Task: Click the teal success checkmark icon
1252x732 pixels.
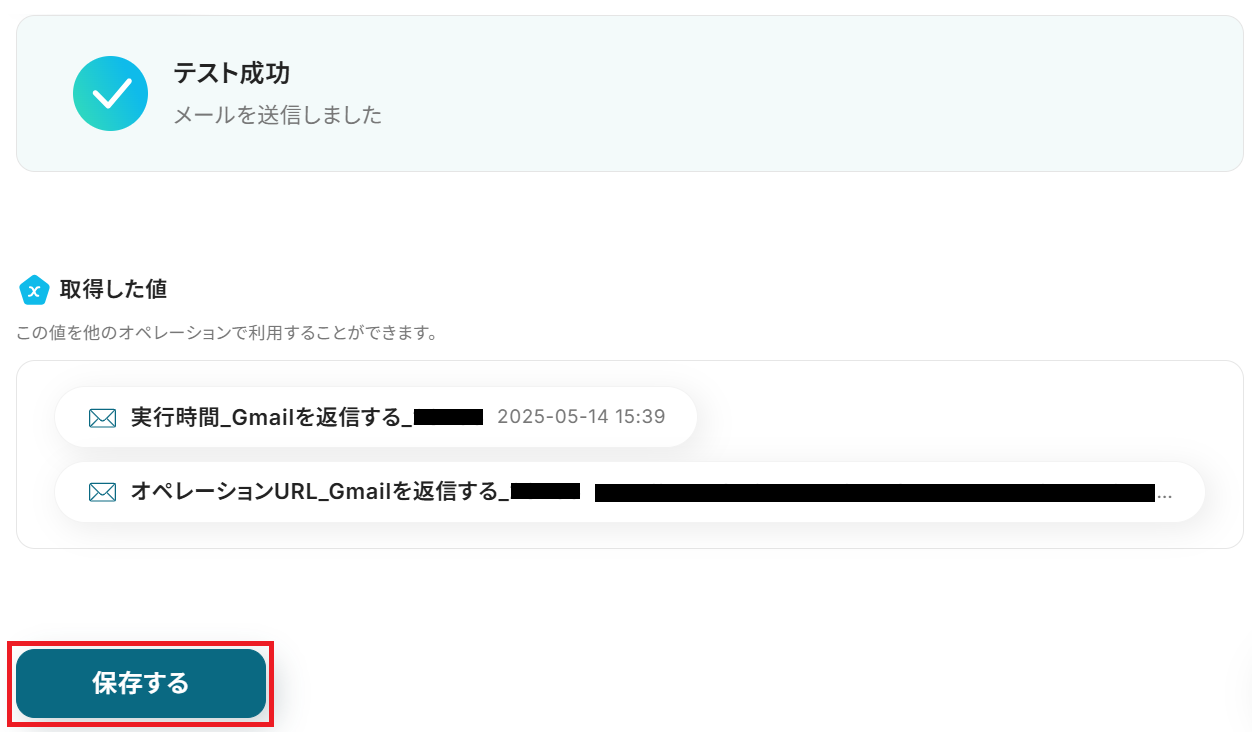Action: tap(110, 93)
